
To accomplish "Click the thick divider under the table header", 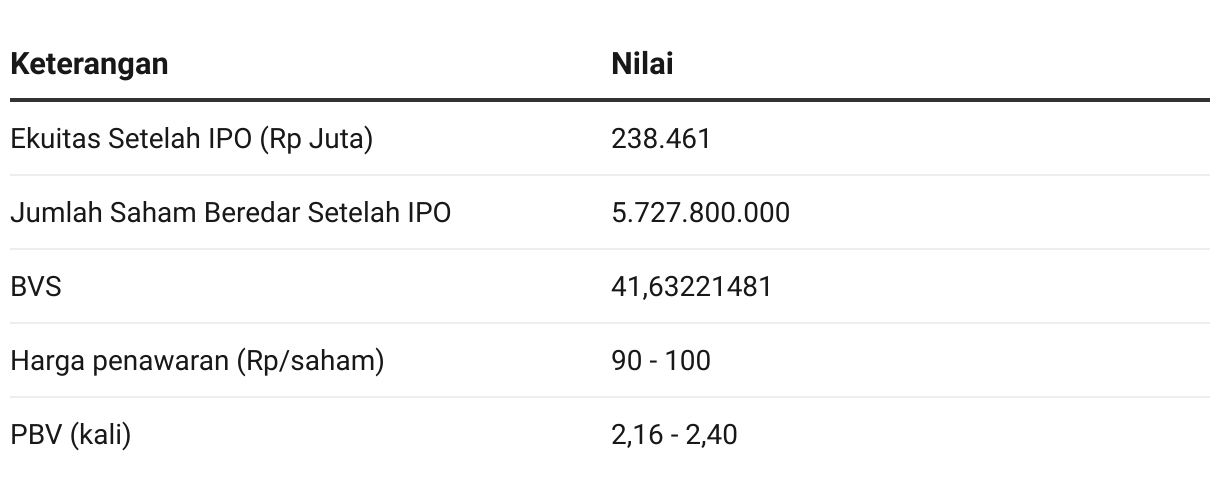I will coord(610,100).
